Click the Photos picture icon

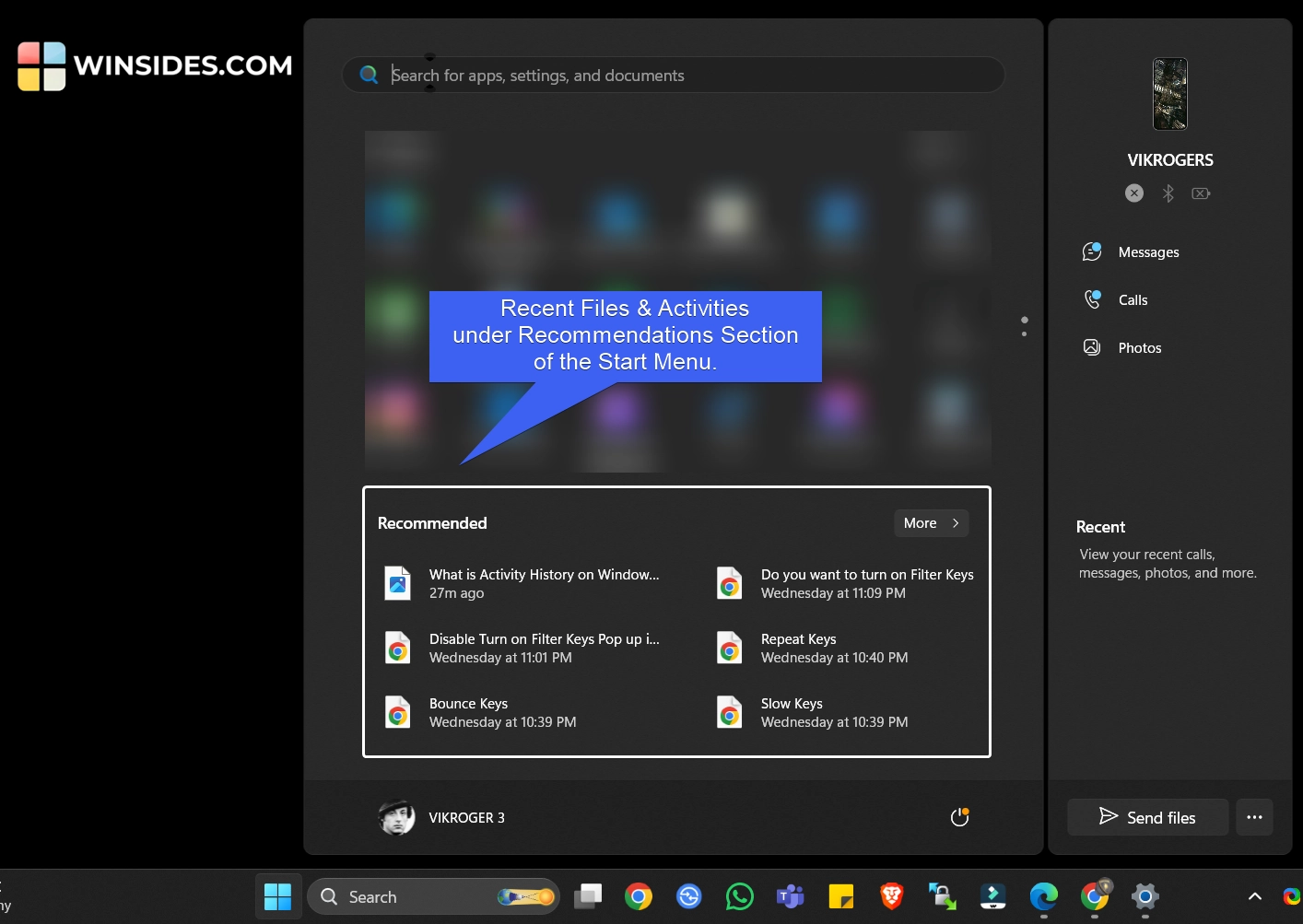click(1092, 347)
